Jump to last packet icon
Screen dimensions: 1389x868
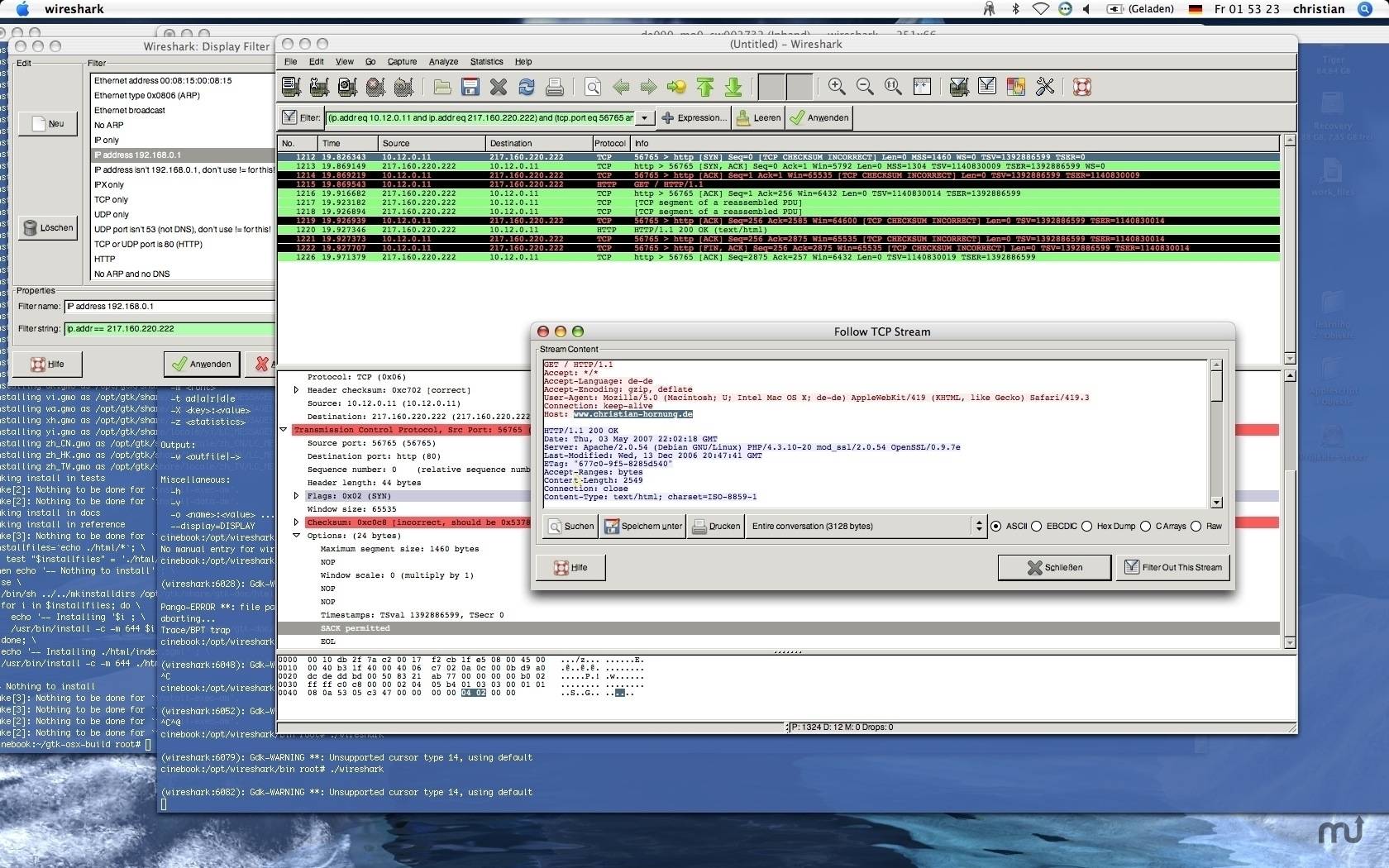733,87
